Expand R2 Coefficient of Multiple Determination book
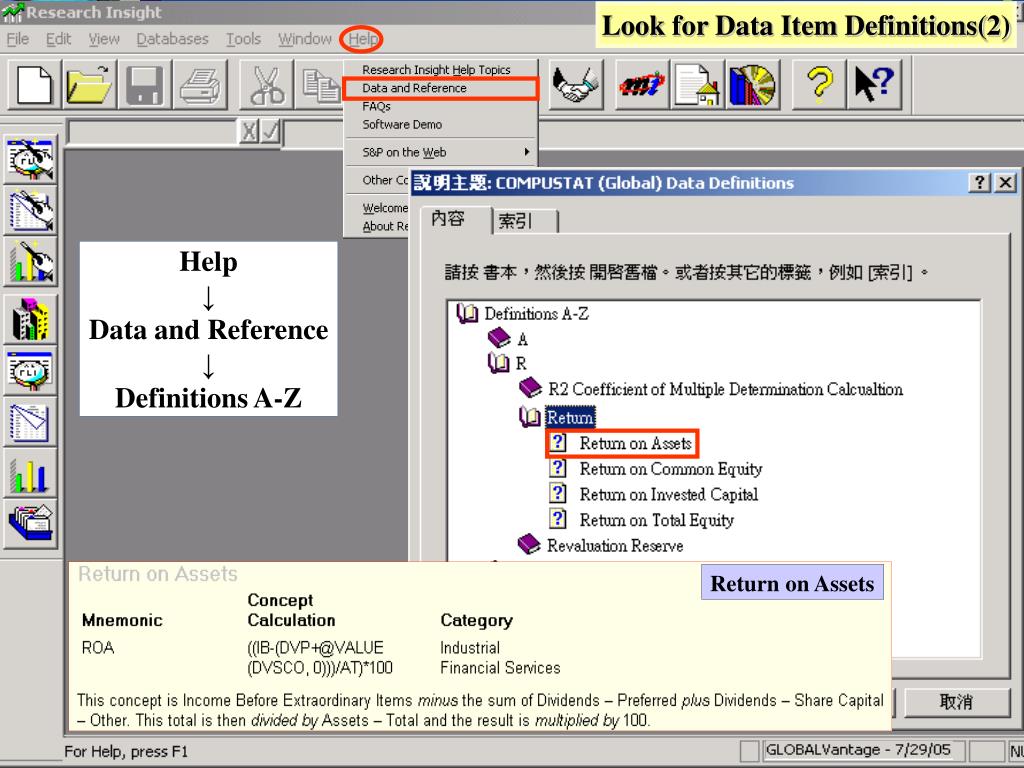The height and width of the screenshot is (768, 1024). coord(530,389)
